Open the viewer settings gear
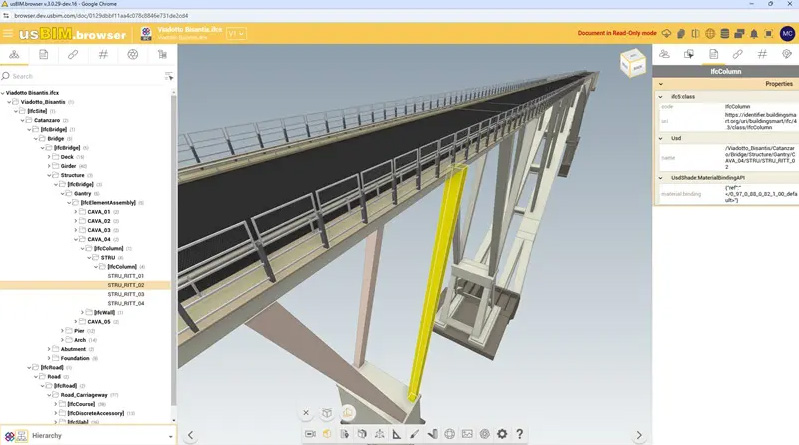Image resolution: width=799 pixels, height=445 pixels. (502, 434)
